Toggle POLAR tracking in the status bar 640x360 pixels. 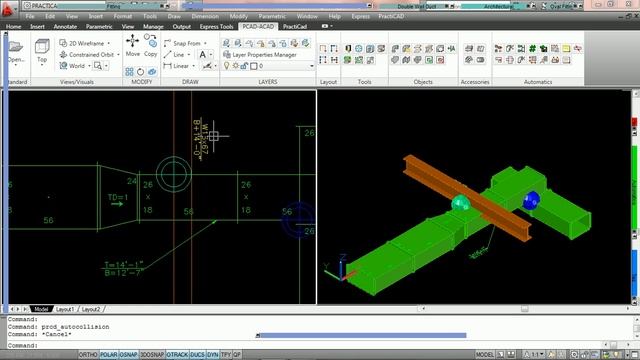tap(109, 355)
